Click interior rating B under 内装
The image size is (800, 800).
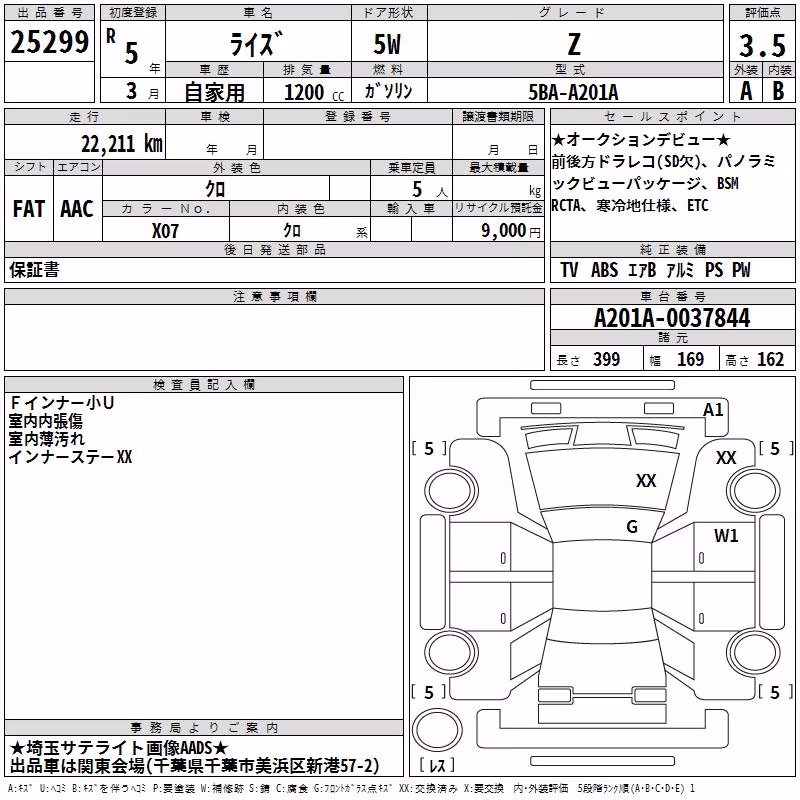(778, 91)
